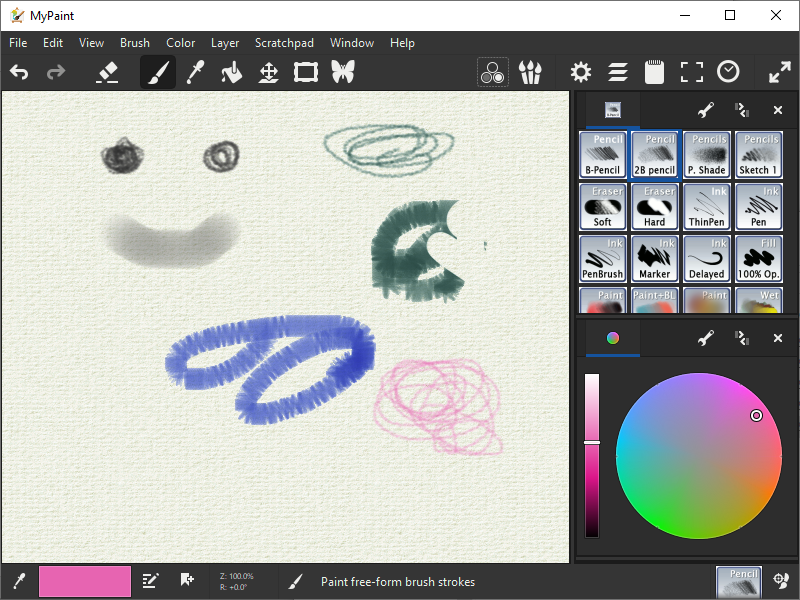Open the Scratchpad menu
Screen dimensions: 800x600
pos(284,43)
